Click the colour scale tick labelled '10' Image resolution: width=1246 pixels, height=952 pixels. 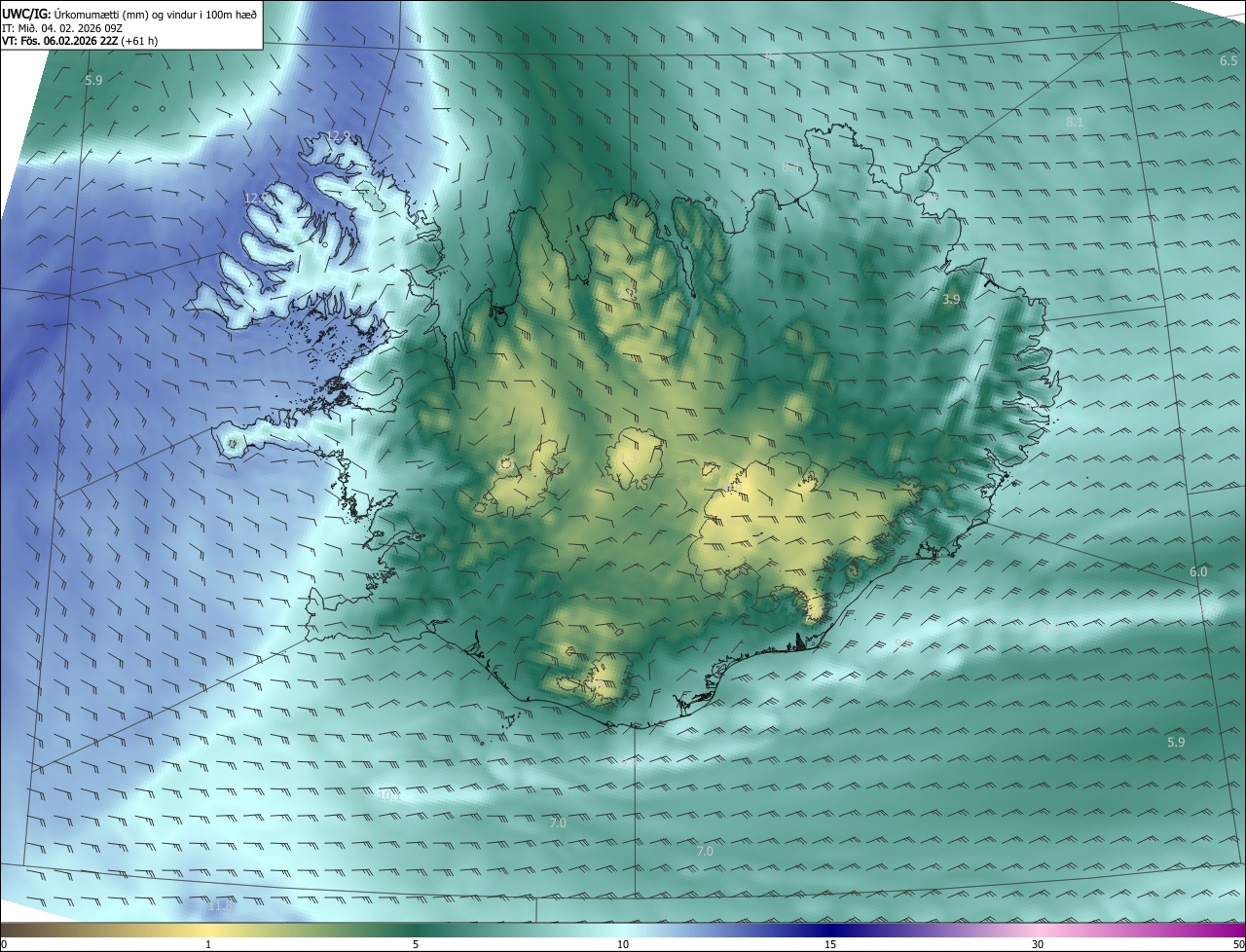(623, 944)
